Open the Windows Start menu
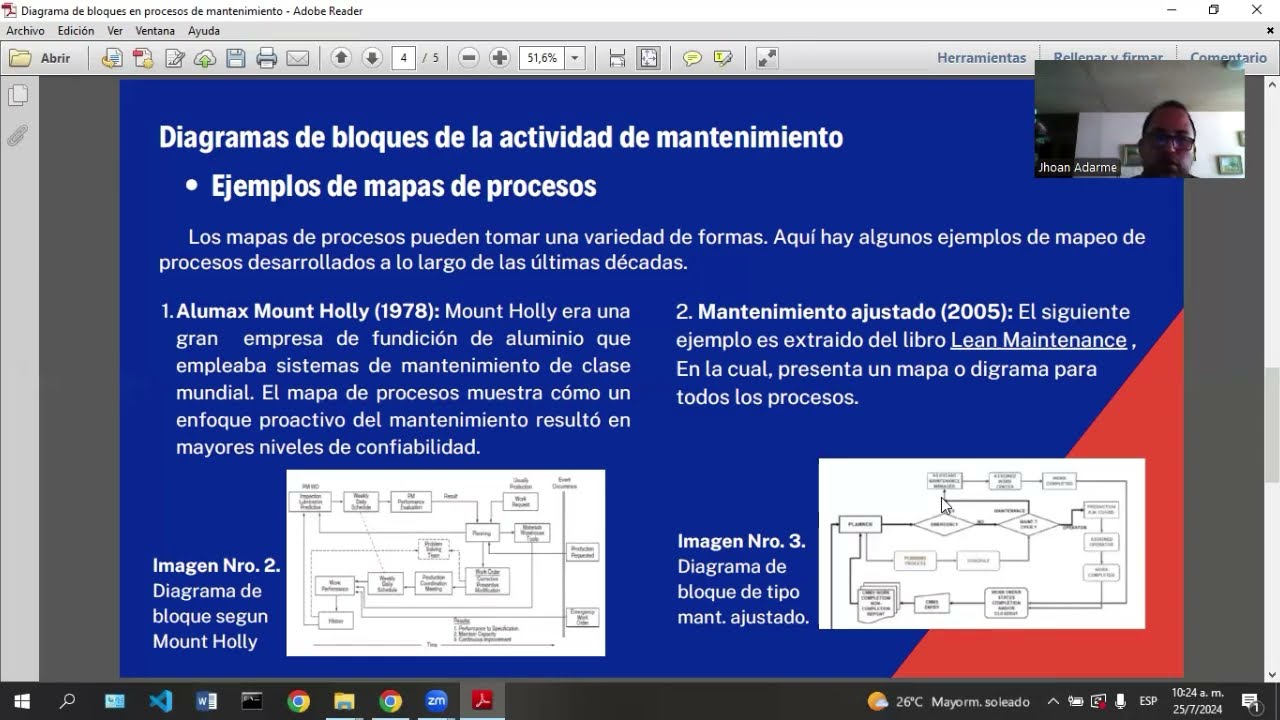This screenshot has height=720, width=1280. click(x=21, y=701)
